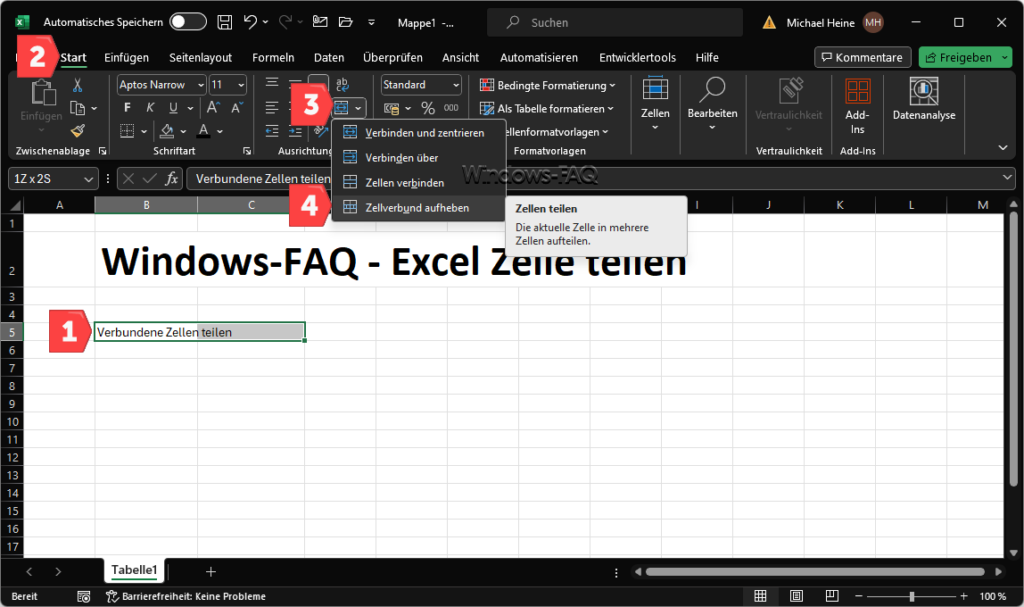1024x607 pixels.
Task: Open the merge button dropdown arrow
Action: [358, 108]
